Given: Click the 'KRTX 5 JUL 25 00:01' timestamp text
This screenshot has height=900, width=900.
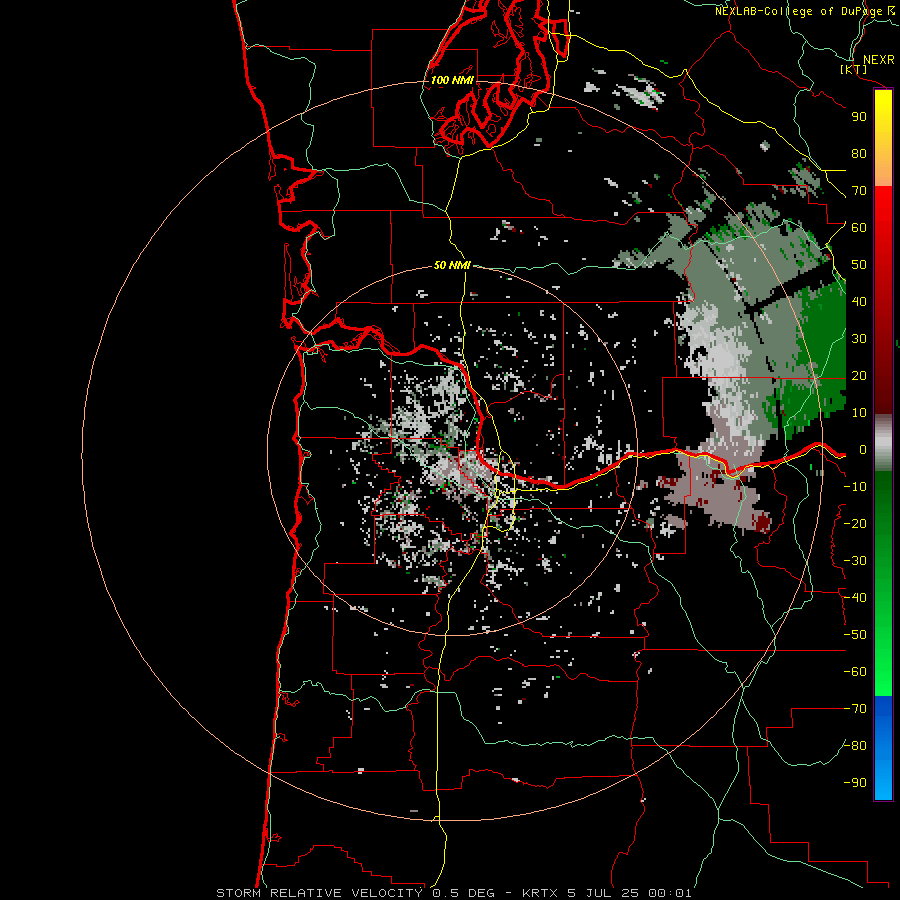Looking at the screenshot, I should click(607, 893).
